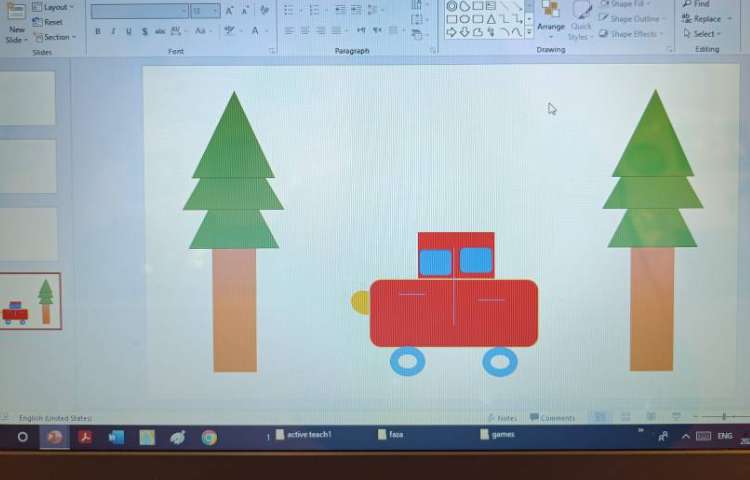Toggle Italic formatting

click(x=113, y=31)
